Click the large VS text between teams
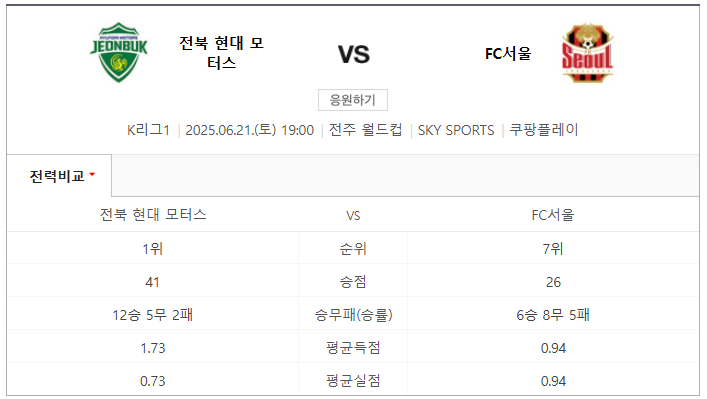Viewport: 707px width, 399px height. [354, 55]
